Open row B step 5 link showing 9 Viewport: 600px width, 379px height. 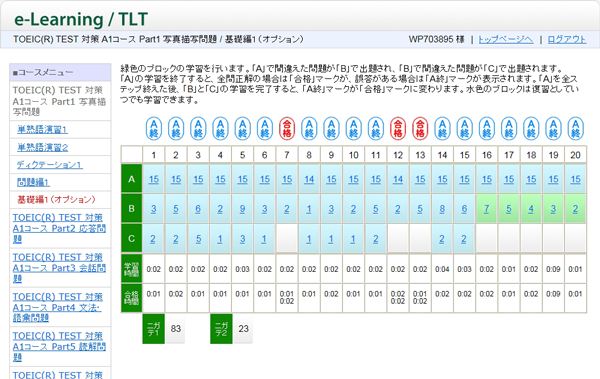[x=242, y=209]
